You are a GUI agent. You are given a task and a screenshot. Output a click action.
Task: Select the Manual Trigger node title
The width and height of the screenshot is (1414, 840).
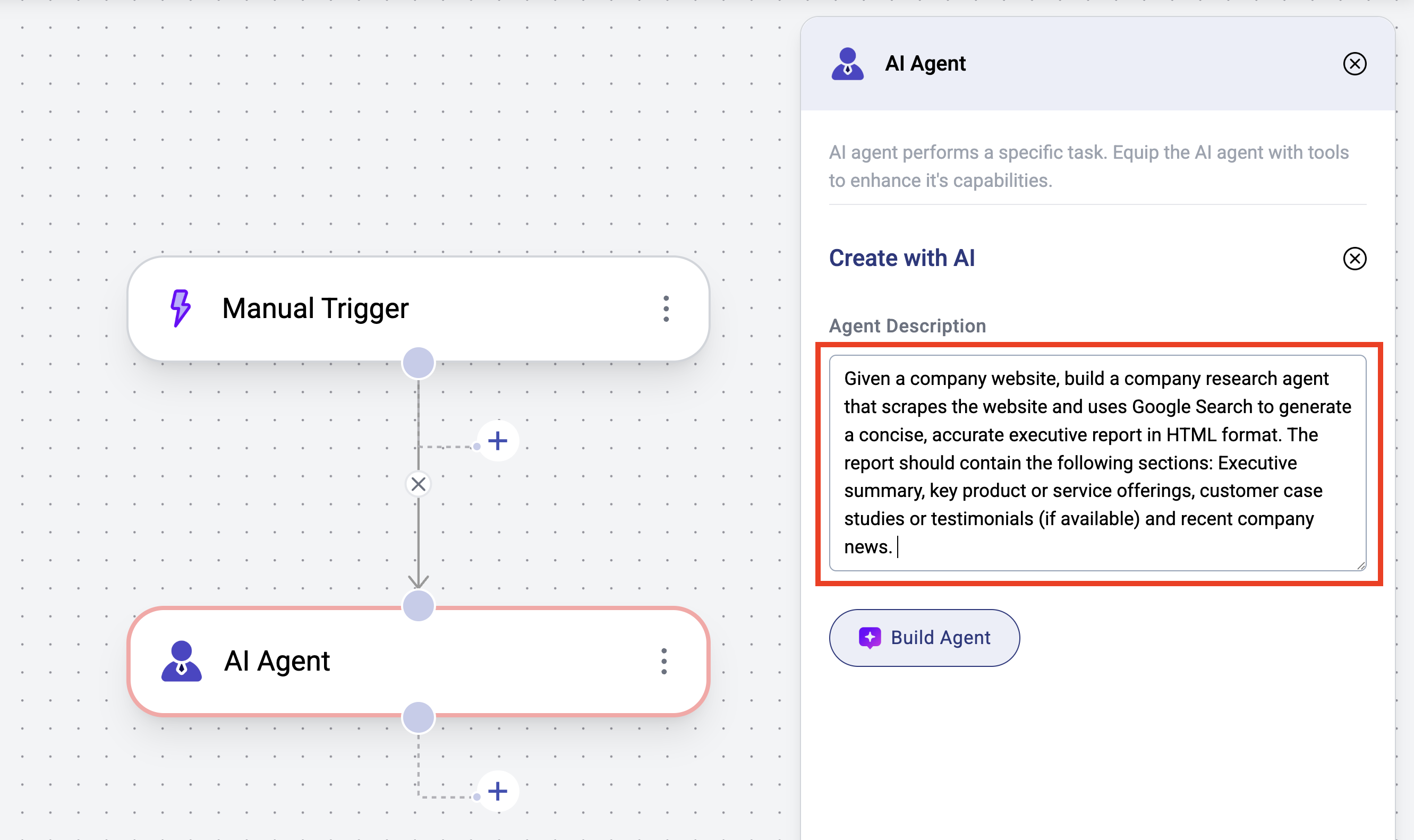pyautogui.click(x=316, y=308)
